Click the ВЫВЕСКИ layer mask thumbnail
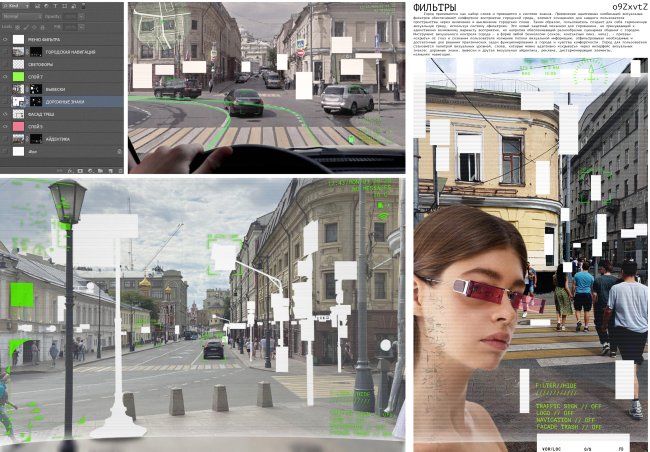650x452 pixels. pos(35,89)
